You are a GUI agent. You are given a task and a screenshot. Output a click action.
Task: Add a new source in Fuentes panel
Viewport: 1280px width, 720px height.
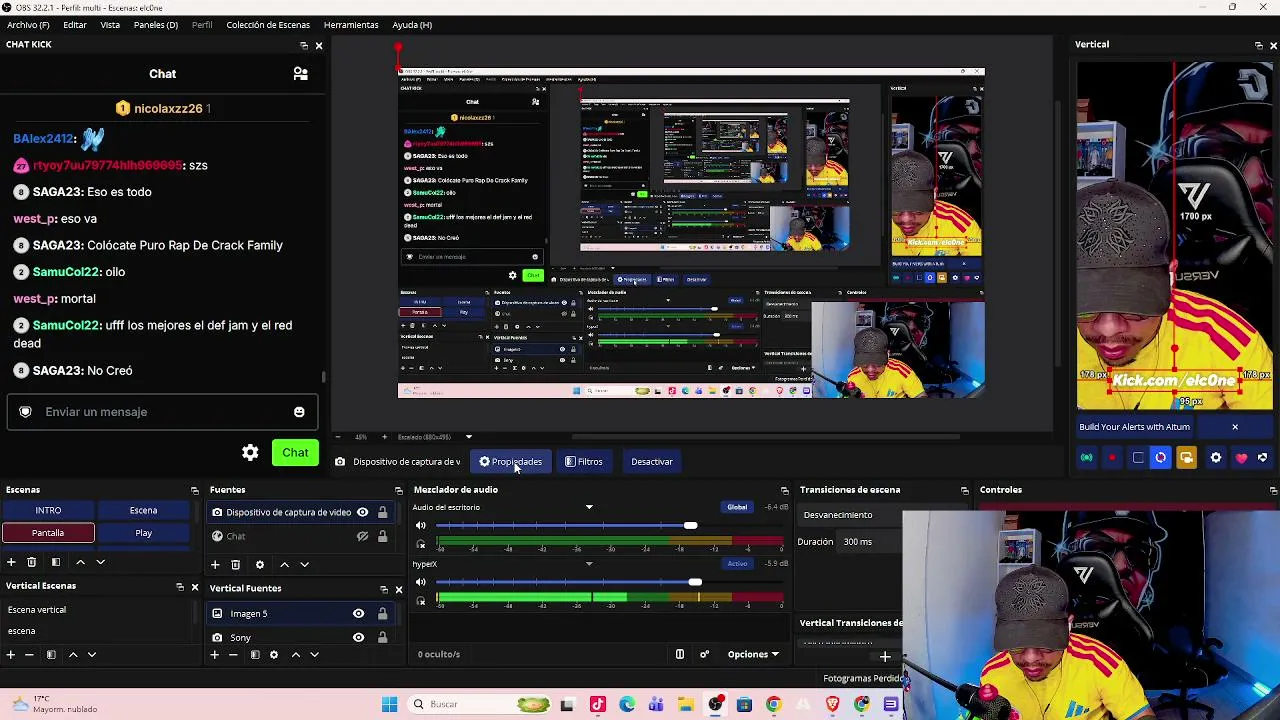point(215,564)
